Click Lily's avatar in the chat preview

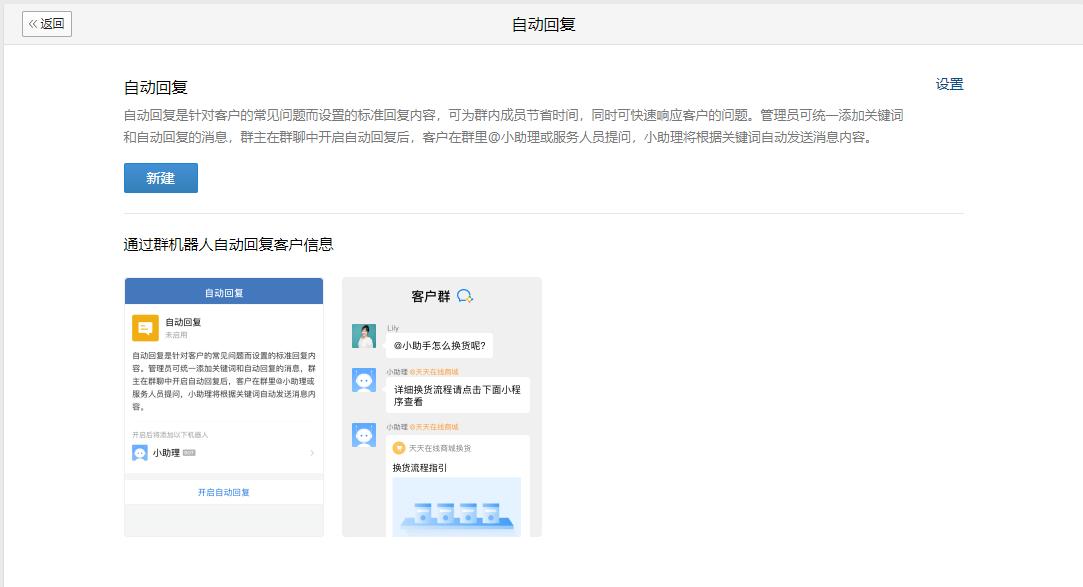363,336
